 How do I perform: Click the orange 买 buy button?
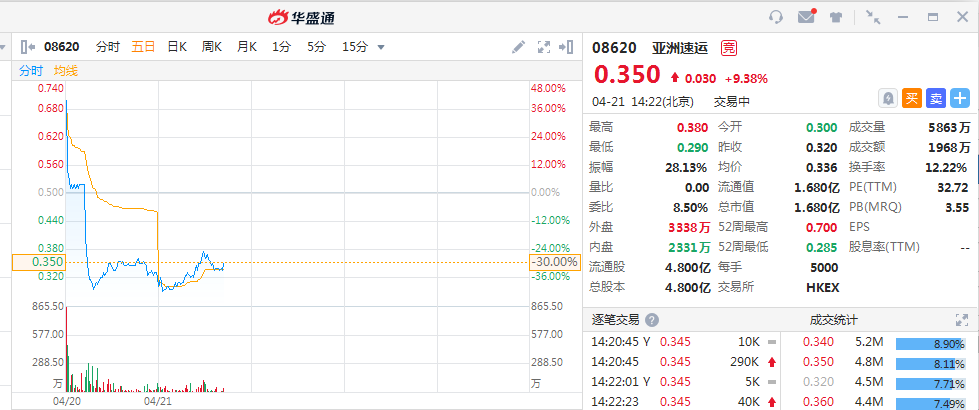coord(911,97)
